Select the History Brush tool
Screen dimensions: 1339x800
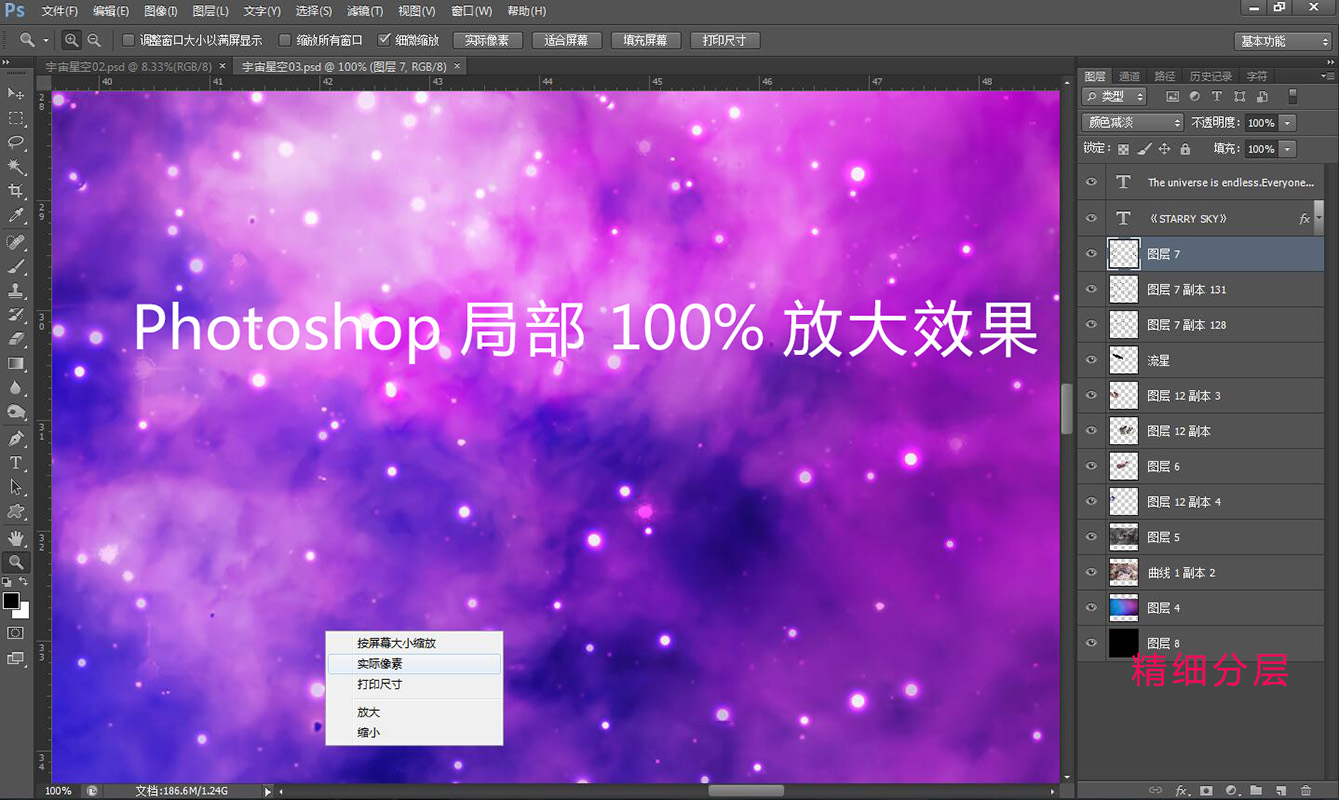tap(16, 315)
